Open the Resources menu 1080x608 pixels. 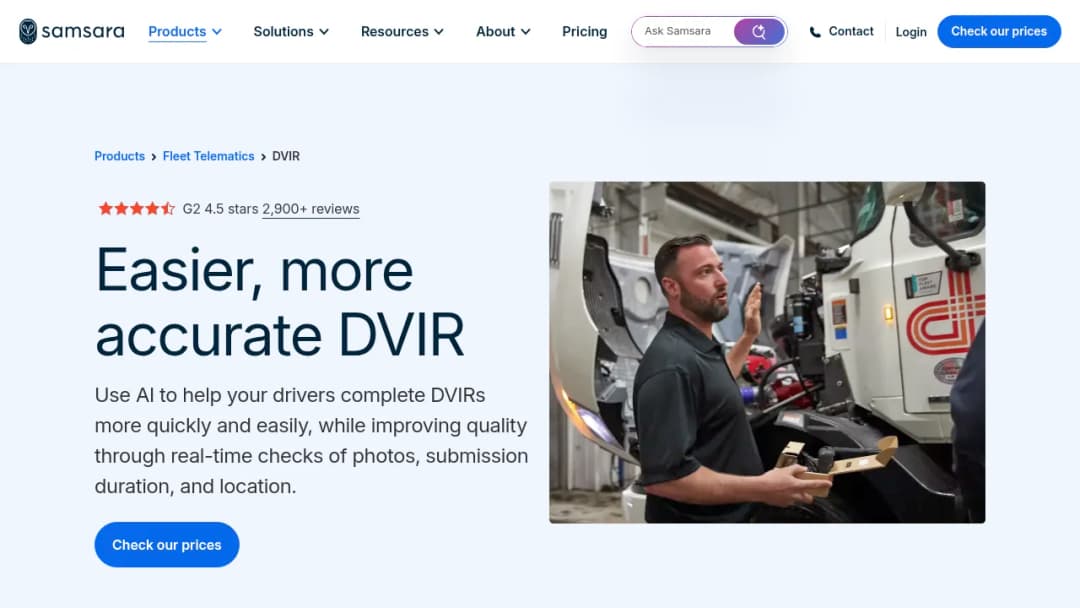point(395,32)
